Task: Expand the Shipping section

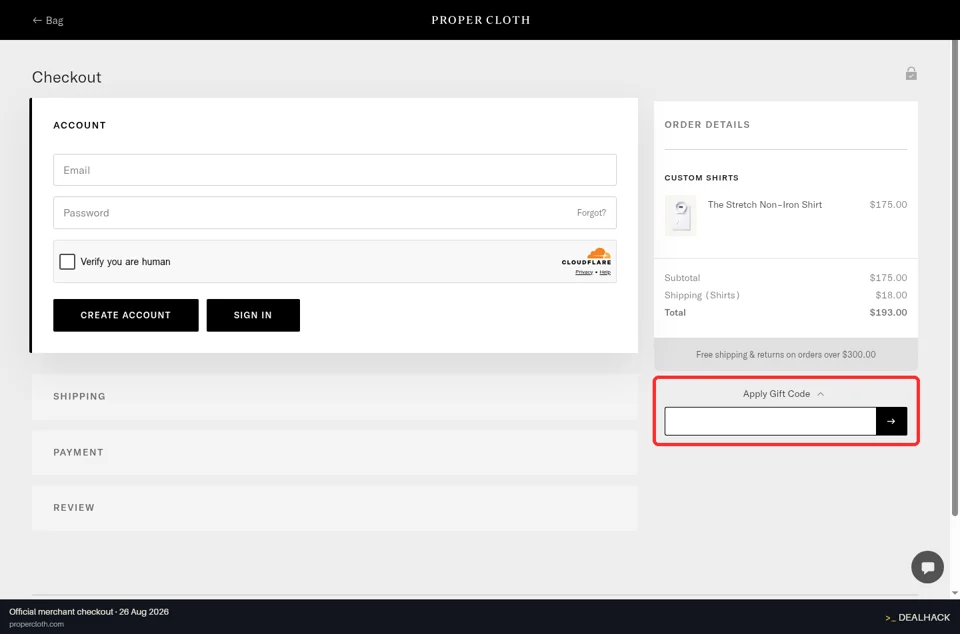Action: (335, 397)
